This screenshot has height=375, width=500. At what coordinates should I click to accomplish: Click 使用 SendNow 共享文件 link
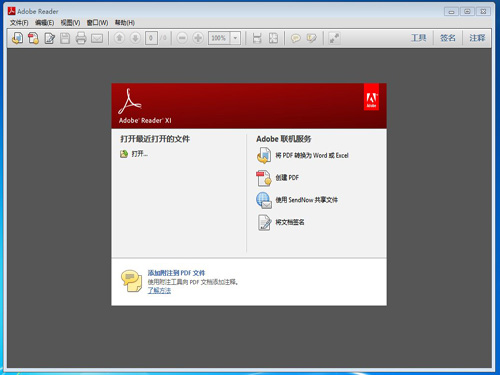306,200
